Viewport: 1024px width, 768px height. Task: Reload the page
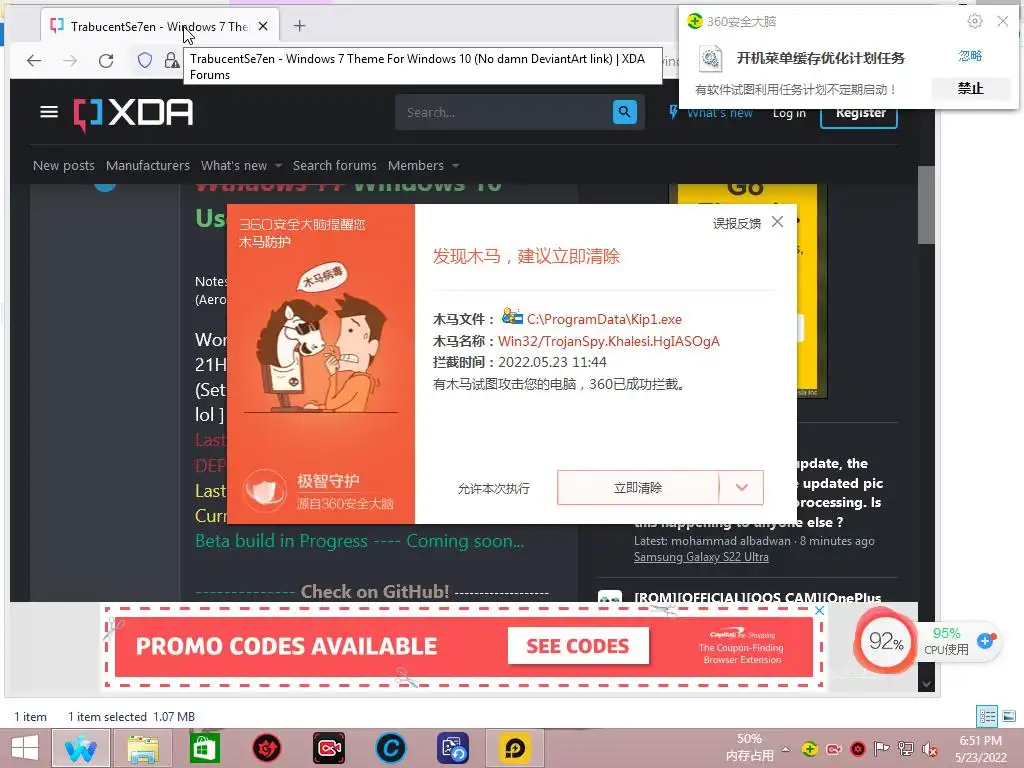click(x=106, y=61)
